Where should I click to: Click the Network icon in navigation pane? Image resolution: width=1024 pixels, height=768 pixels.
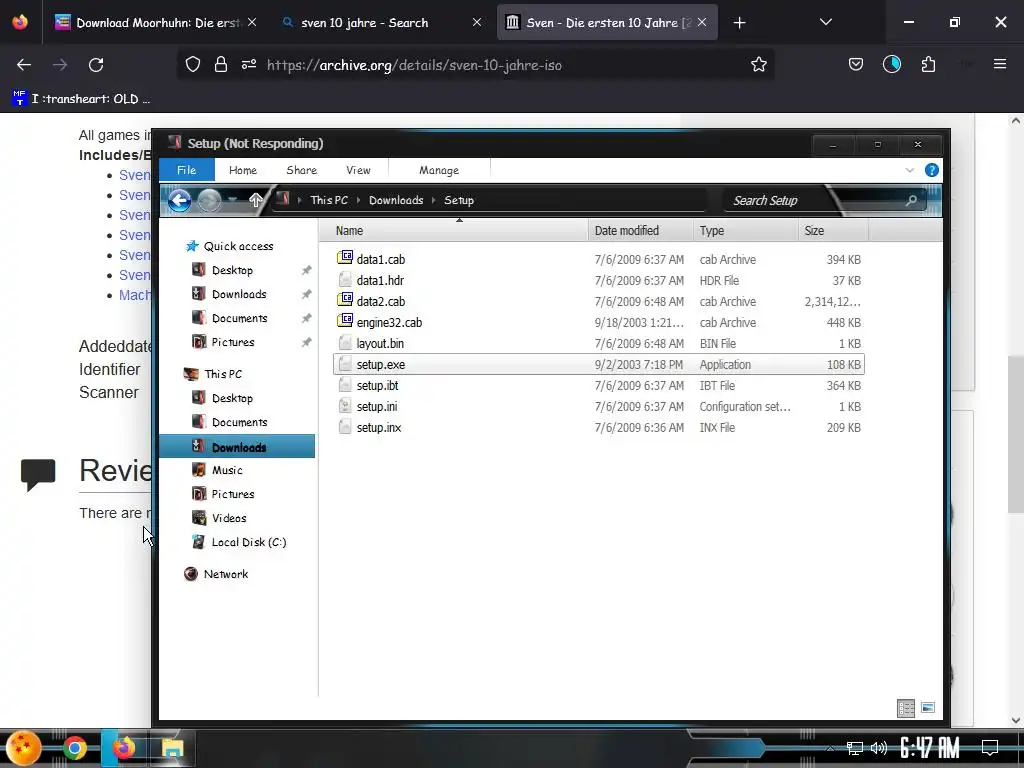tap(191, 574)
